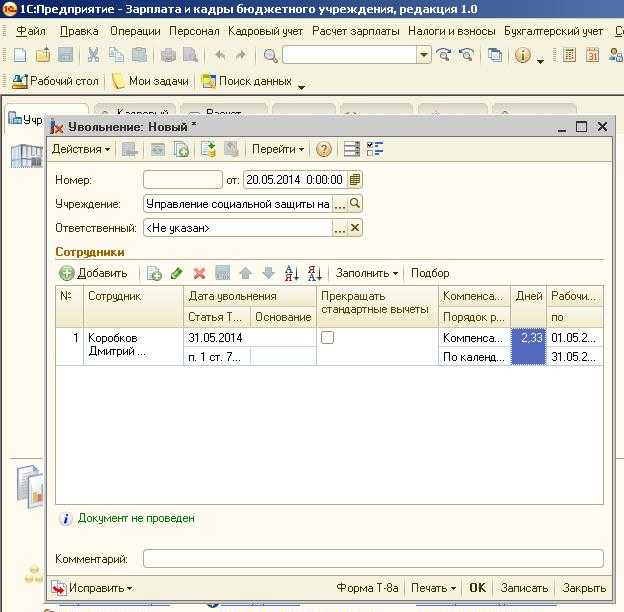This screenshot has width=624, height=612.
Task: Select По календ... calculation order cell
Action: click(474, 357)
